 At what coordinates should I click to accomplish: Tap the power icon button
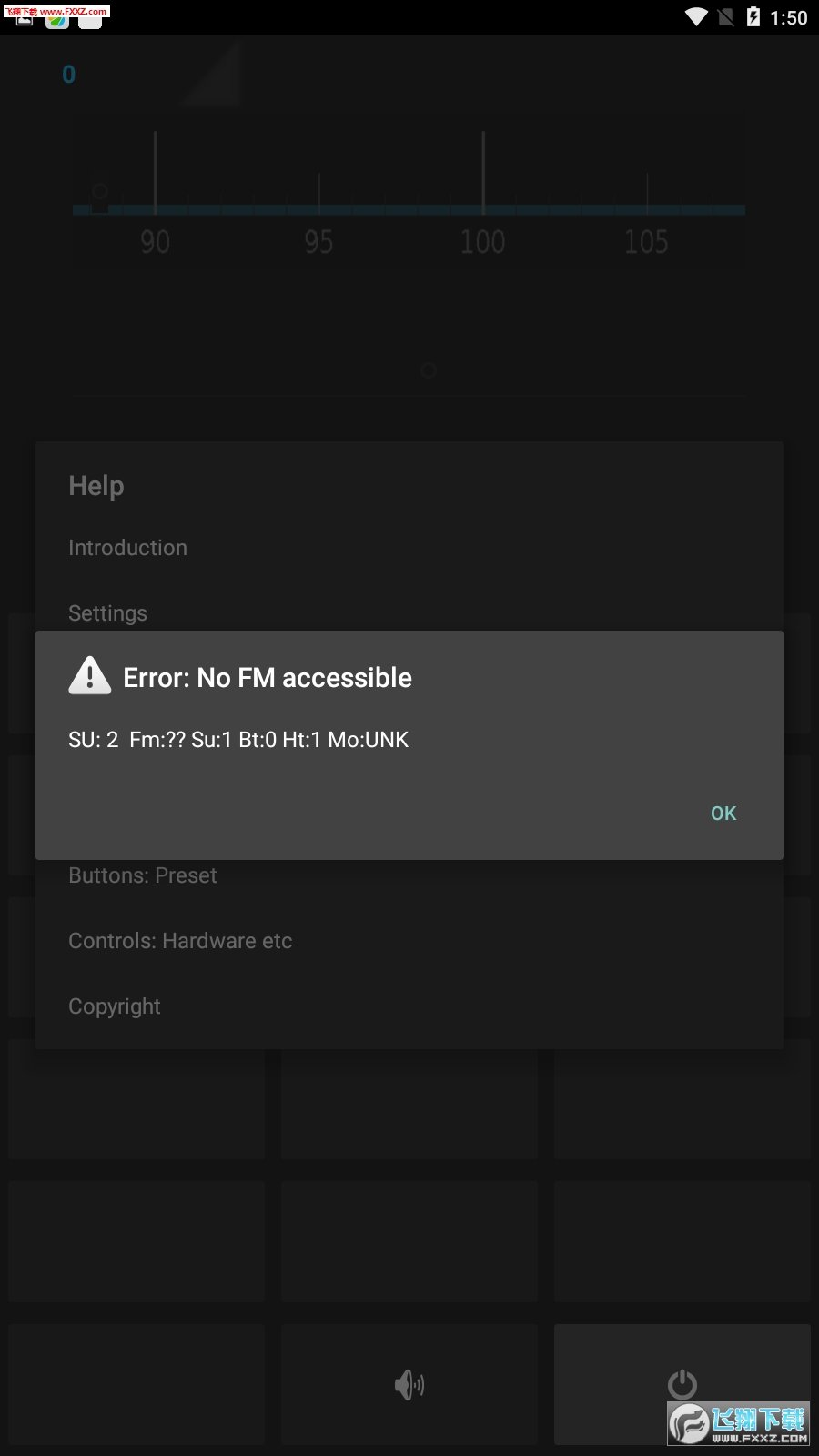pyautogui.click(x=682, y=1384)
